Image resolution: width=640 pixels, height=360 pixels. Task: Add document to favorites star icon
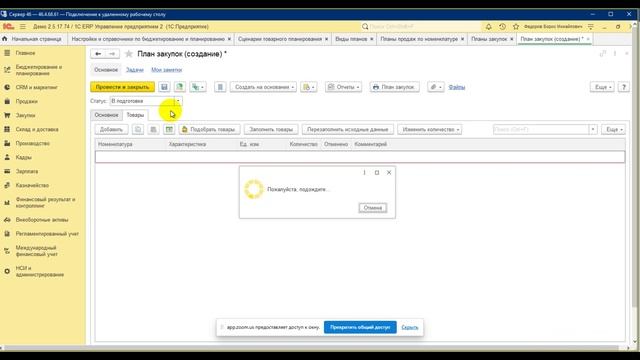129,54
